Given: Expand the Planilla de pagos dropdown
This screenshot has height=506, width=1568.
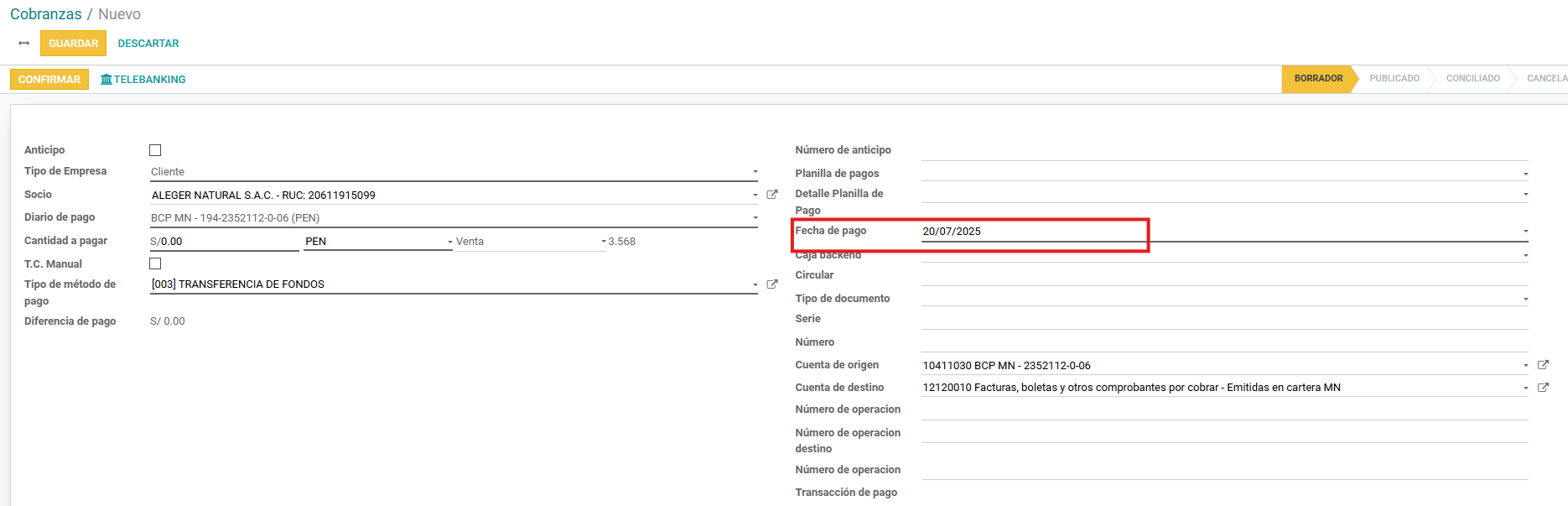Looking at the screenshot, I should (x=1525, y=175).
